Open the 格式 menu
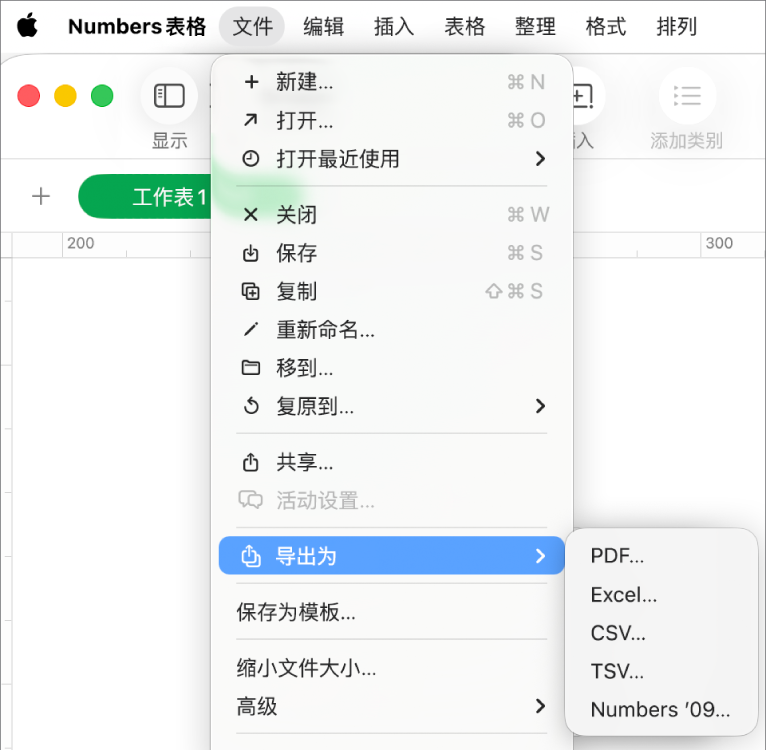 tap(606, 26)
